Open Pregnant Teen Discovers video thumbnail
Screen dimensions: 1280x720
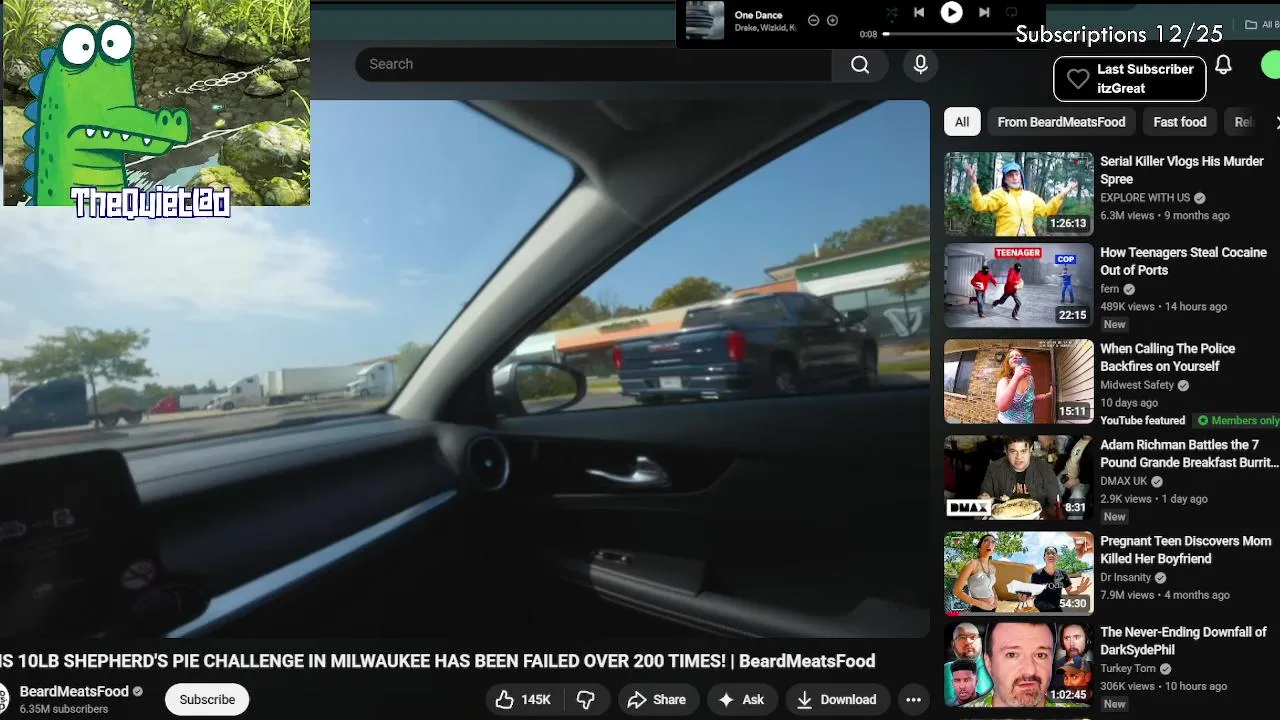1019,574
